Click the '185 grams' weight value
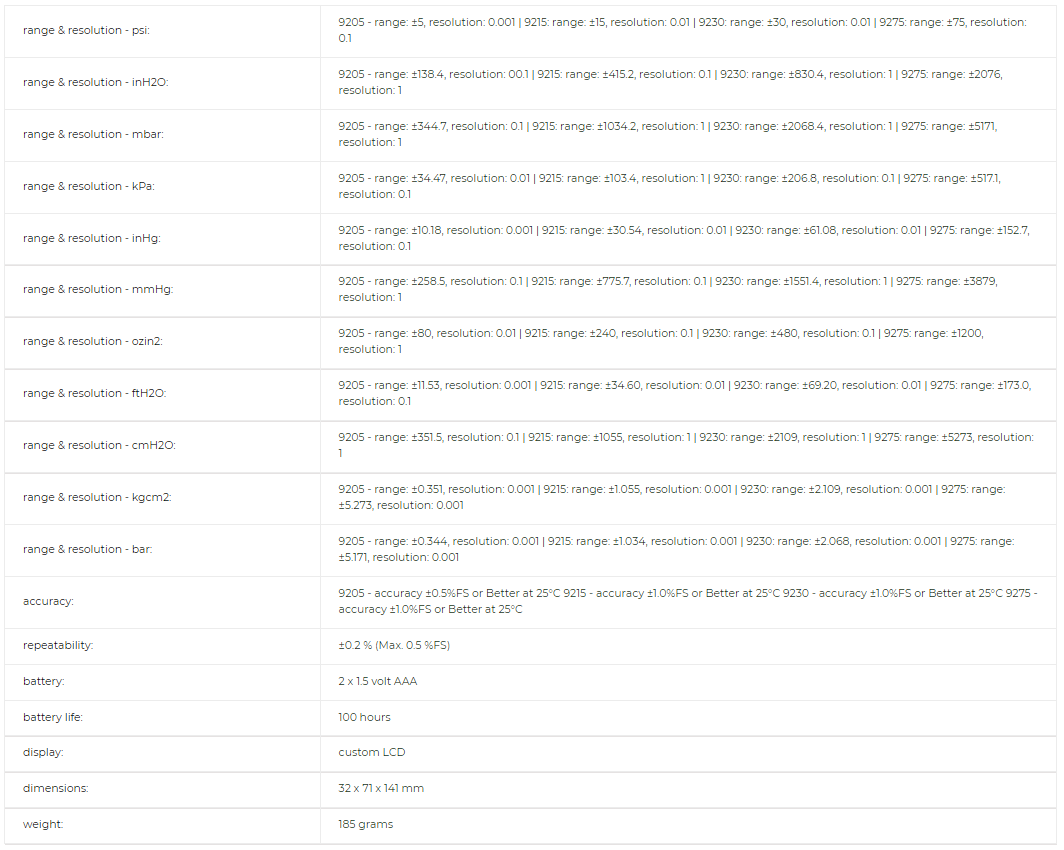This screenshot has width=1064, height=850. (365, 825)
